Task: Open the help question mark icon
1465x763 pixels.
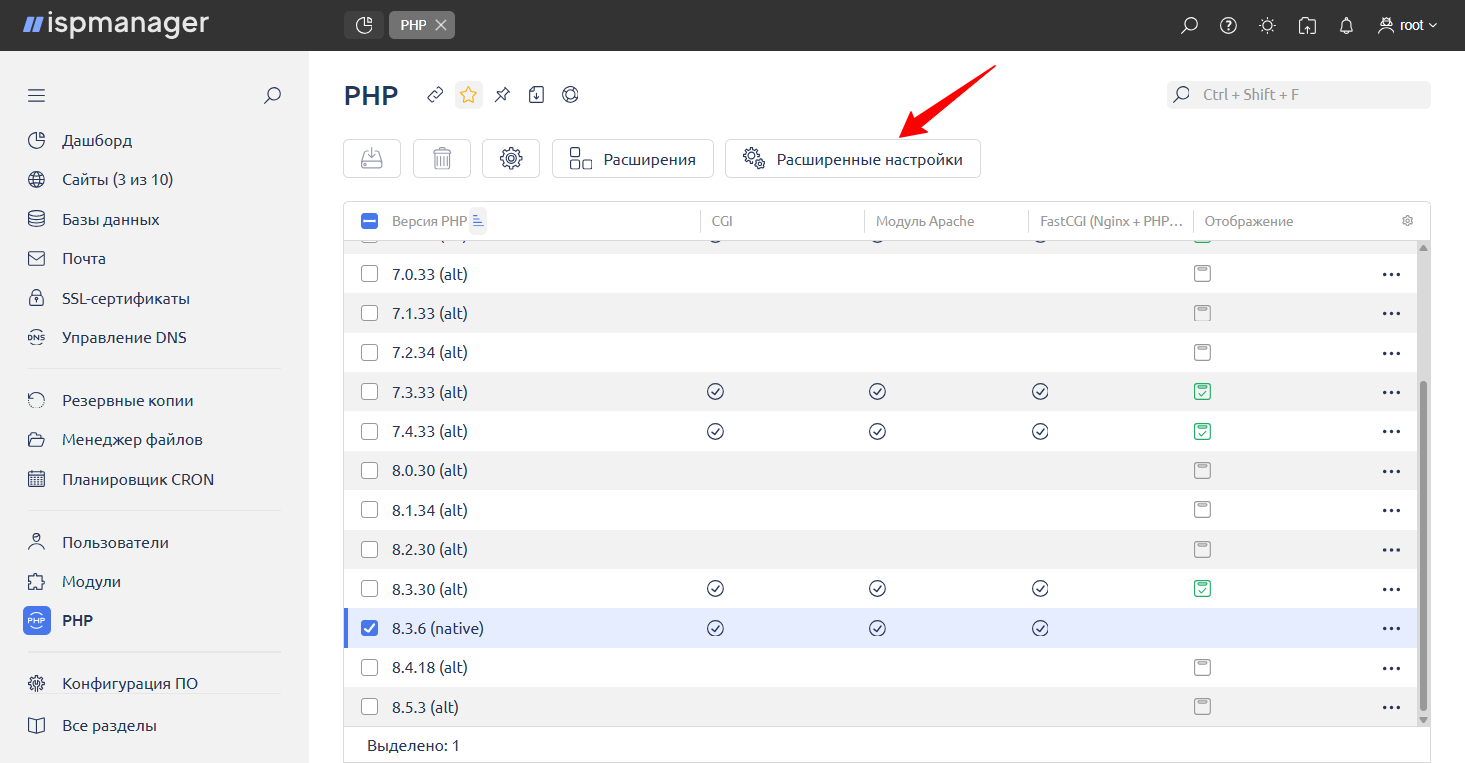Action: coord(1228,26)
